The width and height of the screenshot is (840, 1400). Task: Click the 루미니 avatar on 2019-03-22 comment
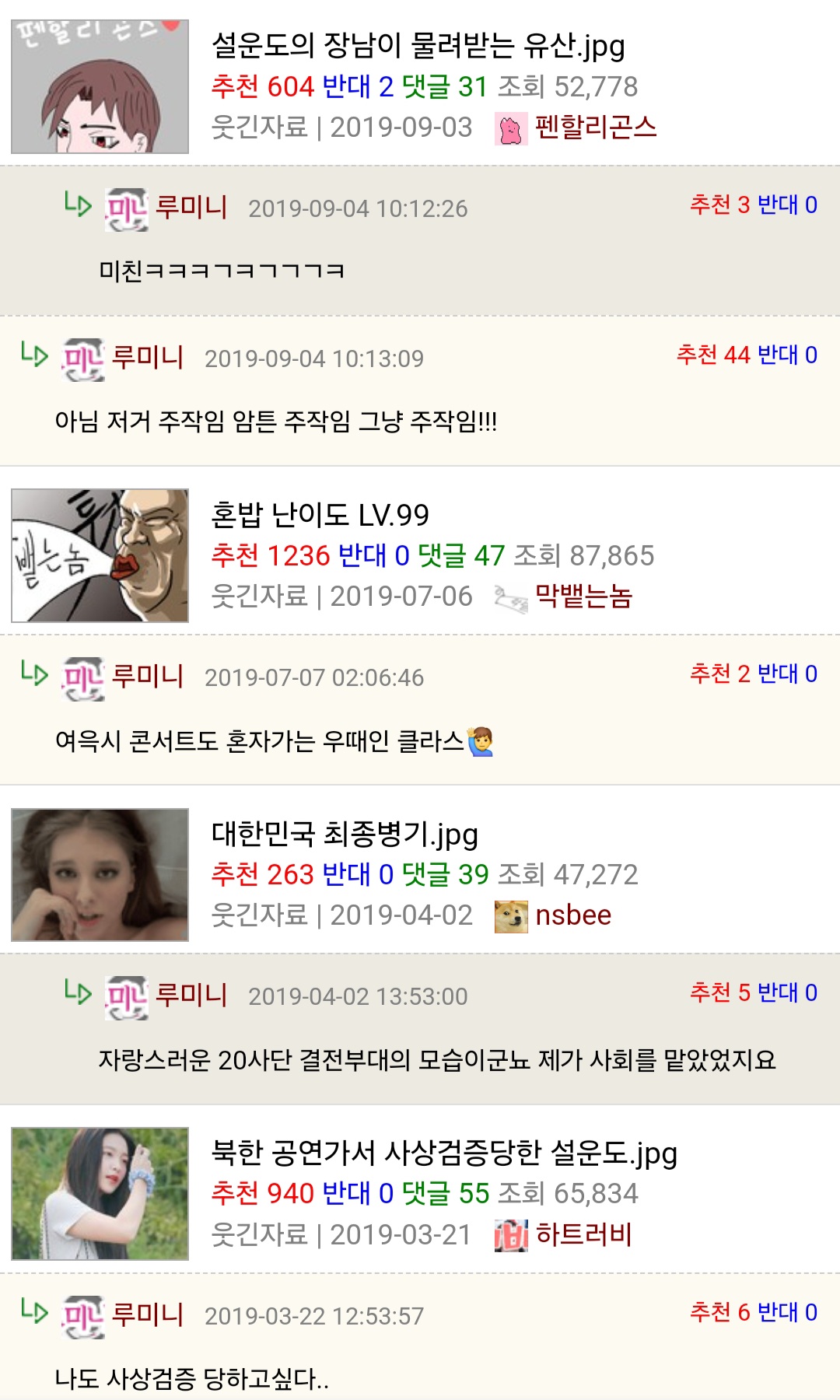83,1317
